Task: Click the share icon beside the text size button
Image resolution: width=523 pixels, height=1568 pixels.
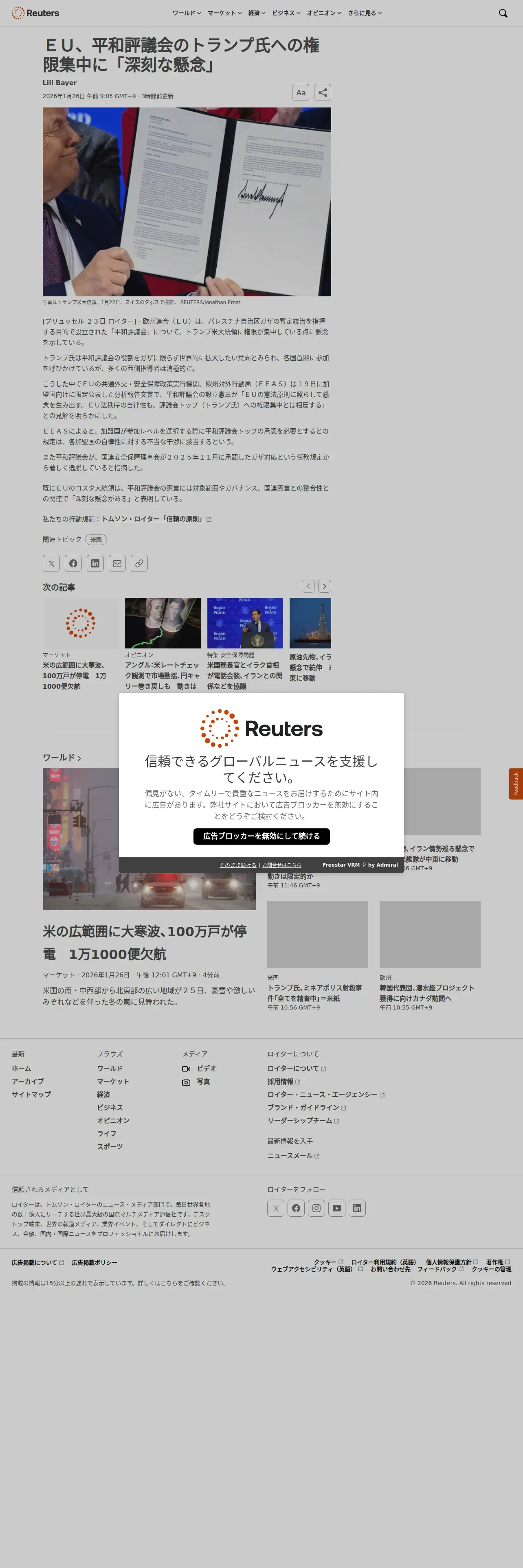Action: click(x=323, y=92)
